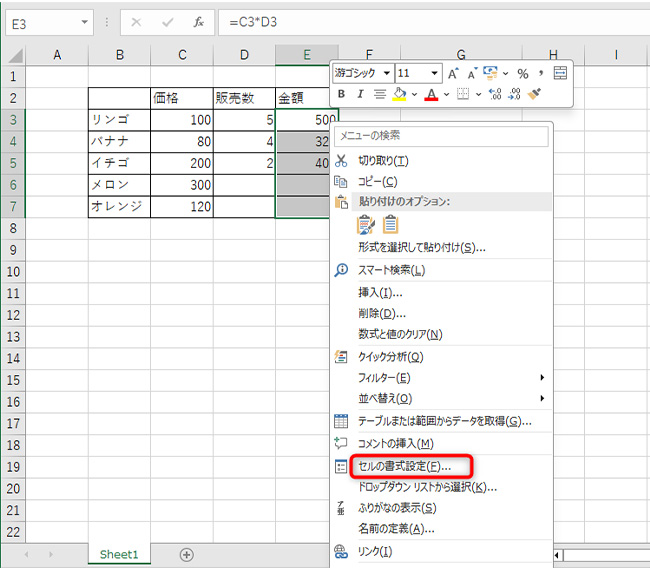Select セルの書式設定 from context menu
The image size is (650, 570).
click(404, 466)
